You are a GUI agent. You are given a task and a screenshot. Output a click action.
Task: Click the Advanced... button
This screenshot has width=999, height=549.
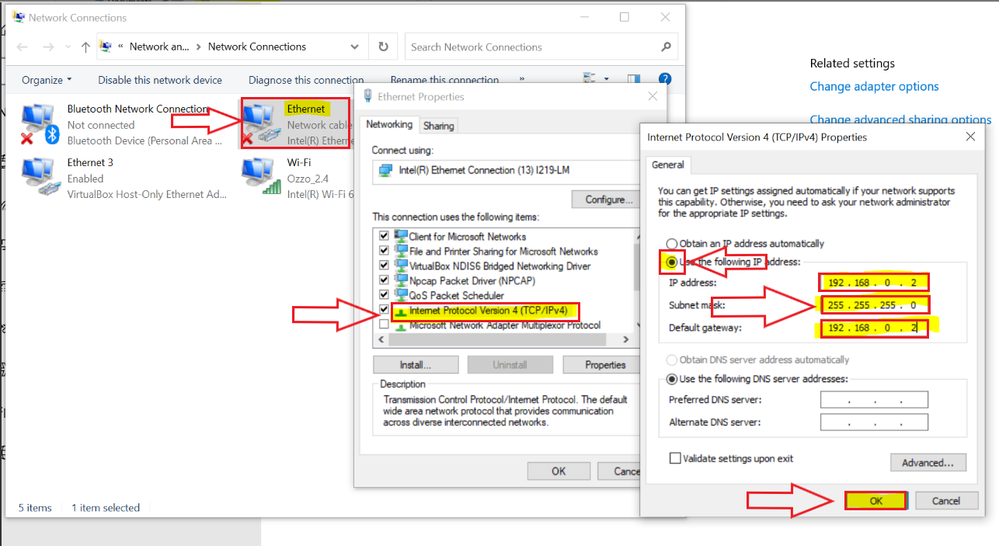pyautogui.click(x=928, y=463)
